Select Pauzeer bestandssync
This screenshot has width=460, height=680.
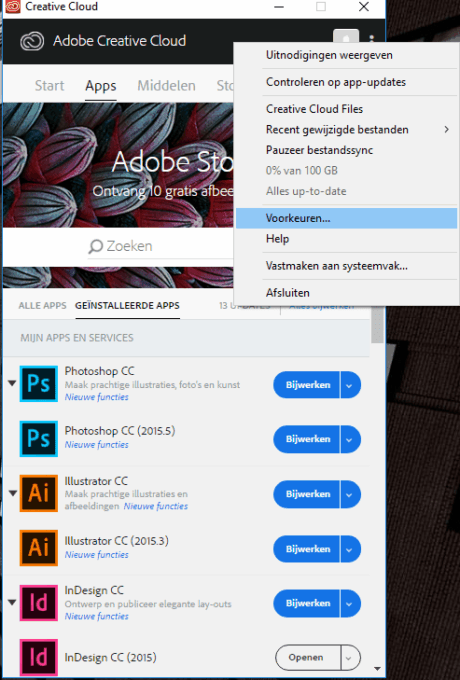pos(346,150)
